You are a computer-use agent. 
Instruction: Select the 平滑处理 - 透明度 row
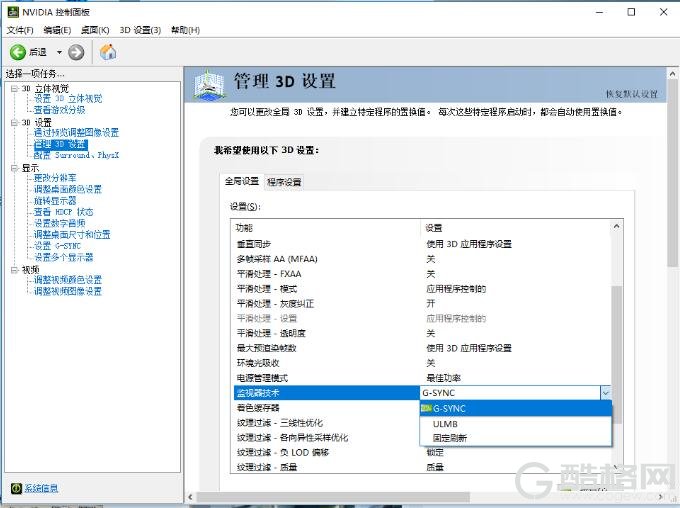tap(422, 333)
